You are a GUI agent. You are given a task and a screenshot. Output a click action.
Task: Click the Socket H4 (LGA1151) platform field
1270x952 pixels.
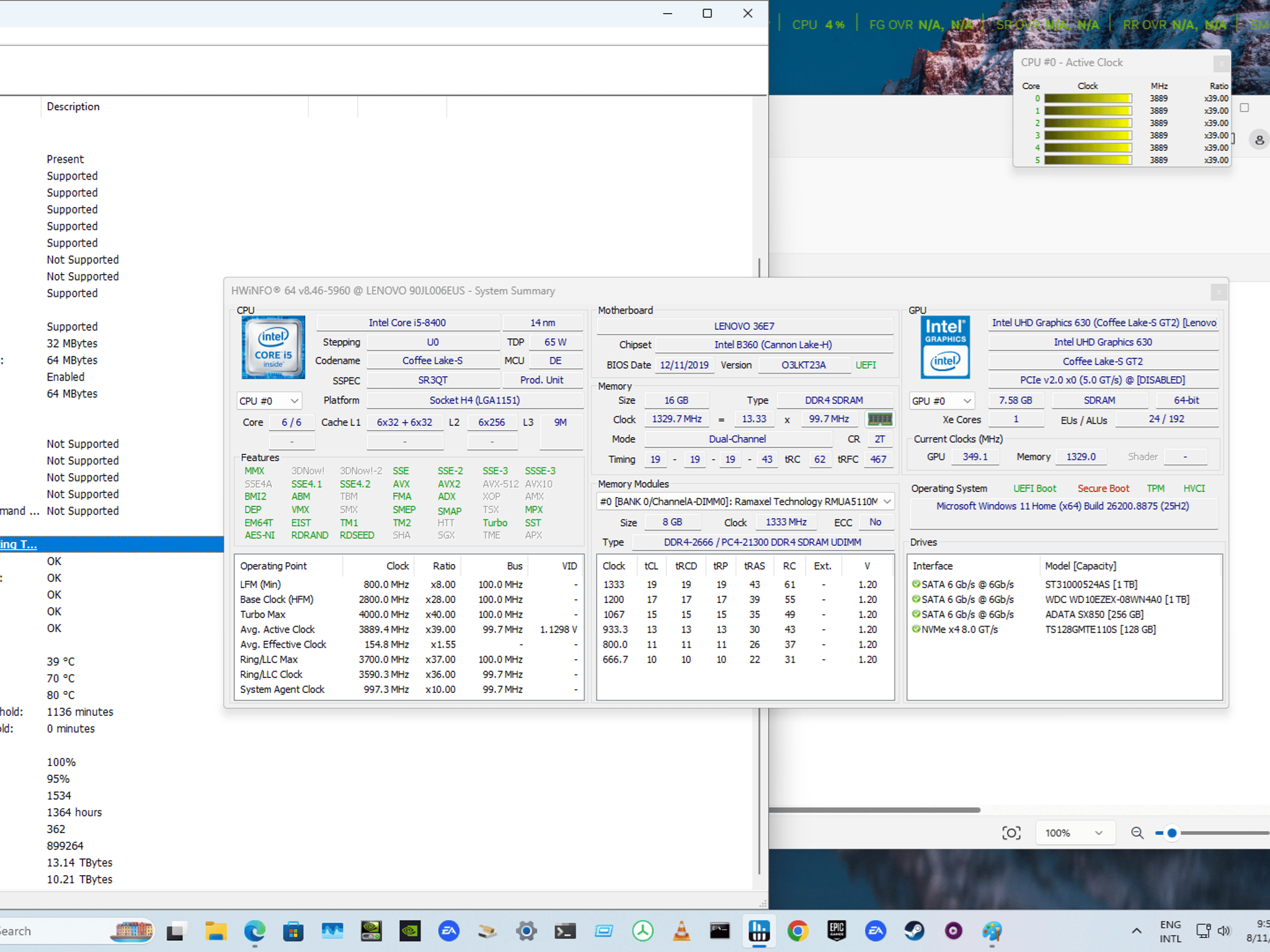[x=474, y=400]
